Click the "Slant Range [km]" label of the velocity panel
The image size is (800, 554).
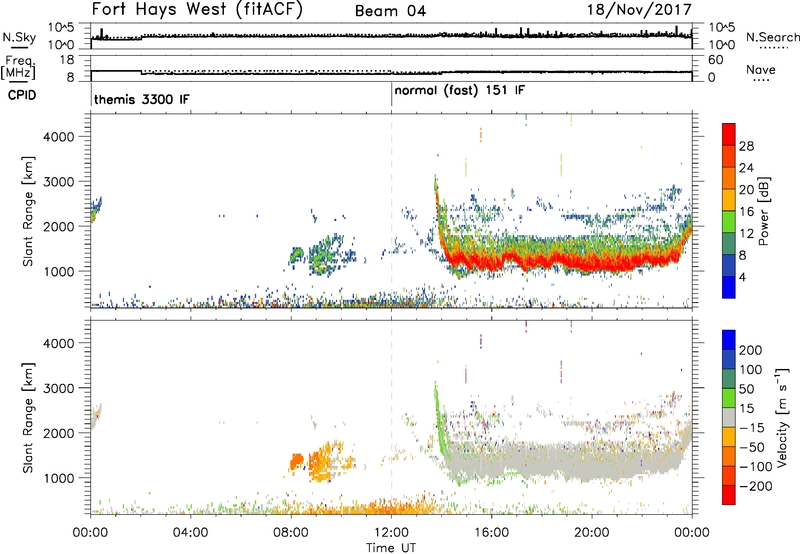point(28,418)
